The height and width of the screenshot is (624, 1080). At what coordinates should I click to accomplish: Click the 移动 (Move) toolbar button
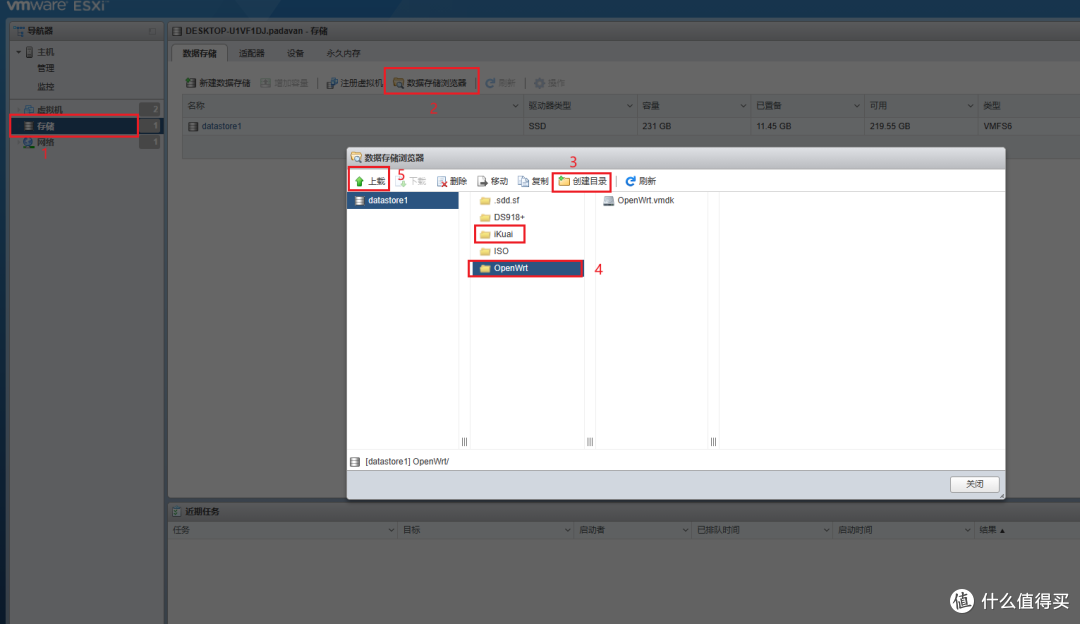tap(492, 181)
